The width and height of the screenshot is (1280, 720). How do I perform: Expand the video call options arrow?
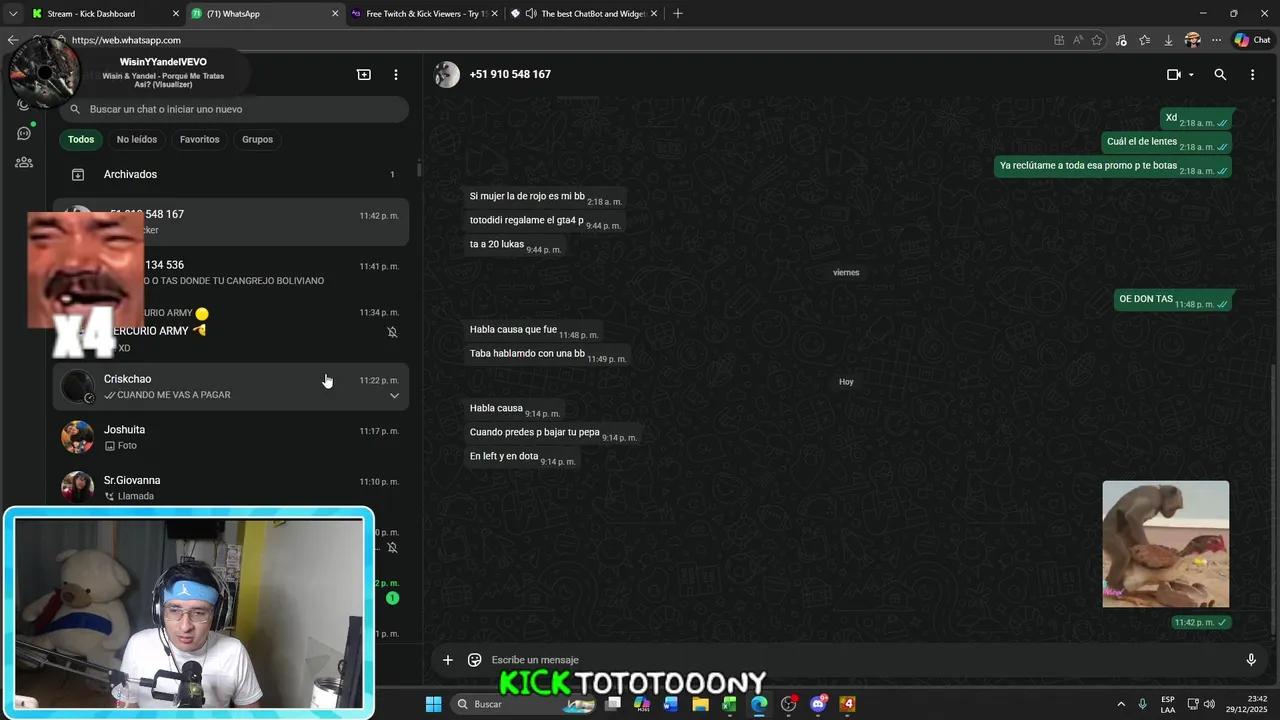point(1191,75)
